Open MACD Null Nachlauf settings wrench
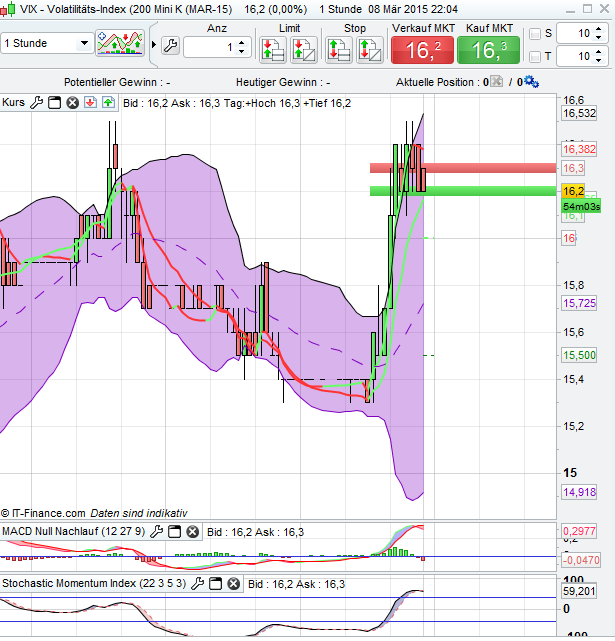615x641 pixels. click(156, 531)
